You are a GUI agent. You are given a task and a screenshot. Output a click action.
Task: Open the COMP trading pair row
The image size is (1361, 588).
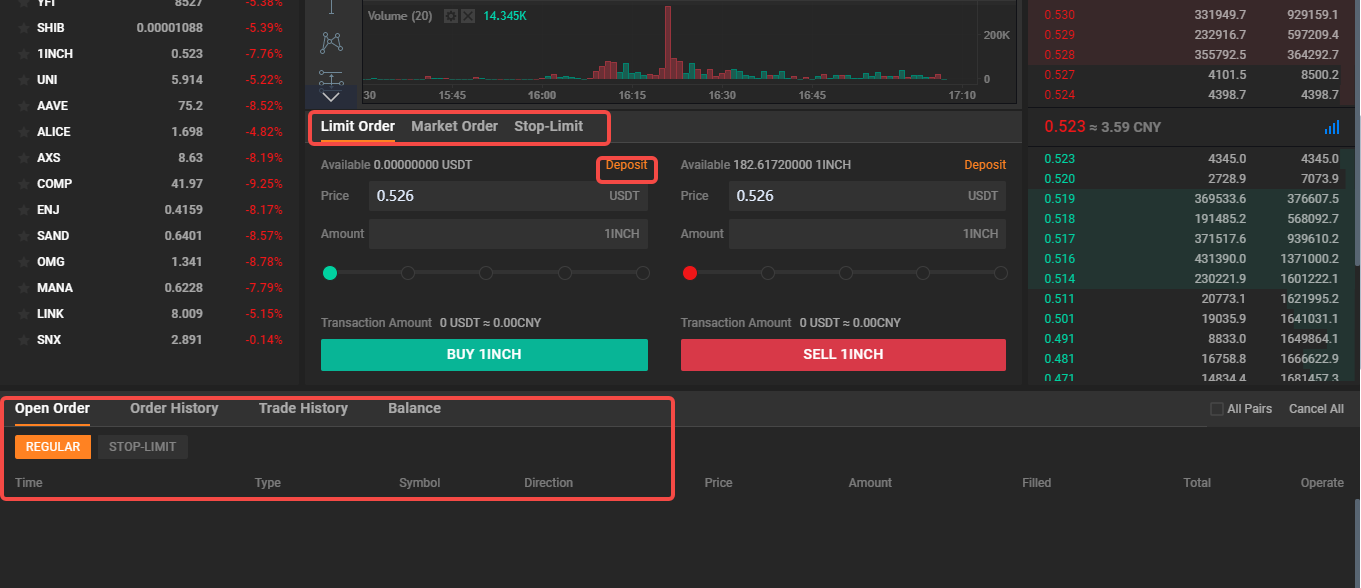point(150,184)
